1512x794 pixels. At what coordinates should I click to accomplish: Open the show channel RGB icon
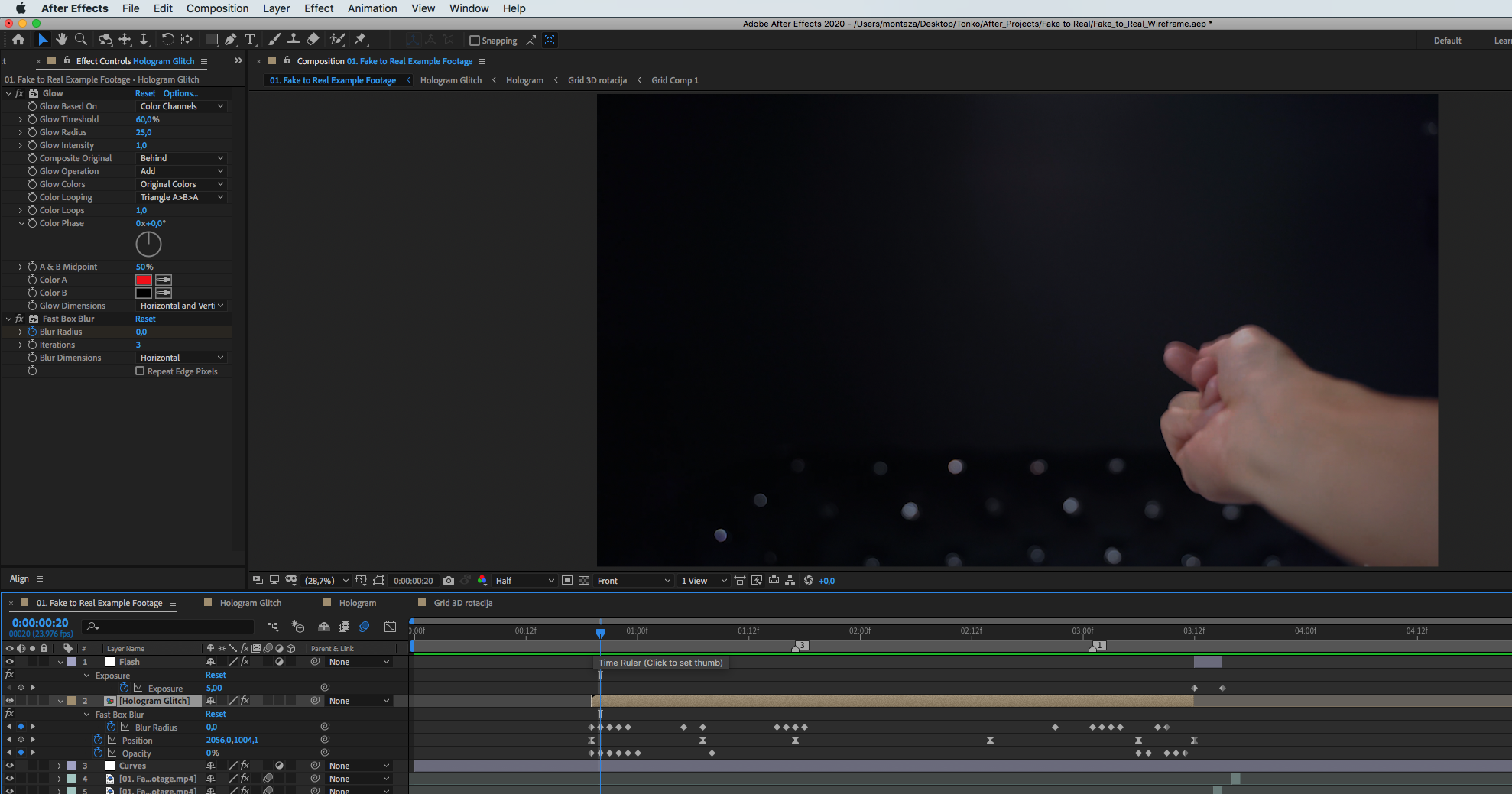482,581
